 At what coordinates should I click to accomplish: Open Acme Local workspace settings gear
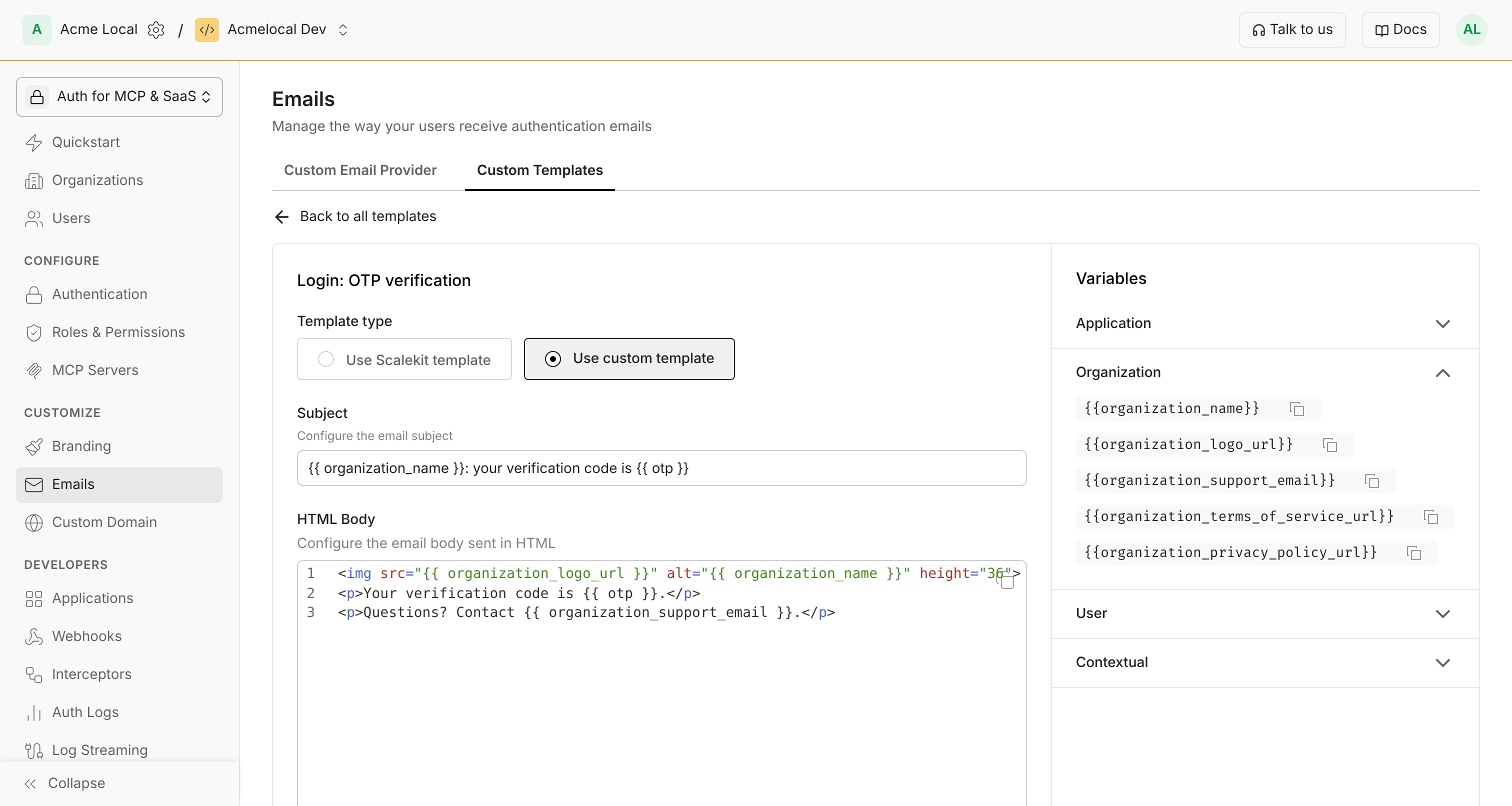coord(156,29)
